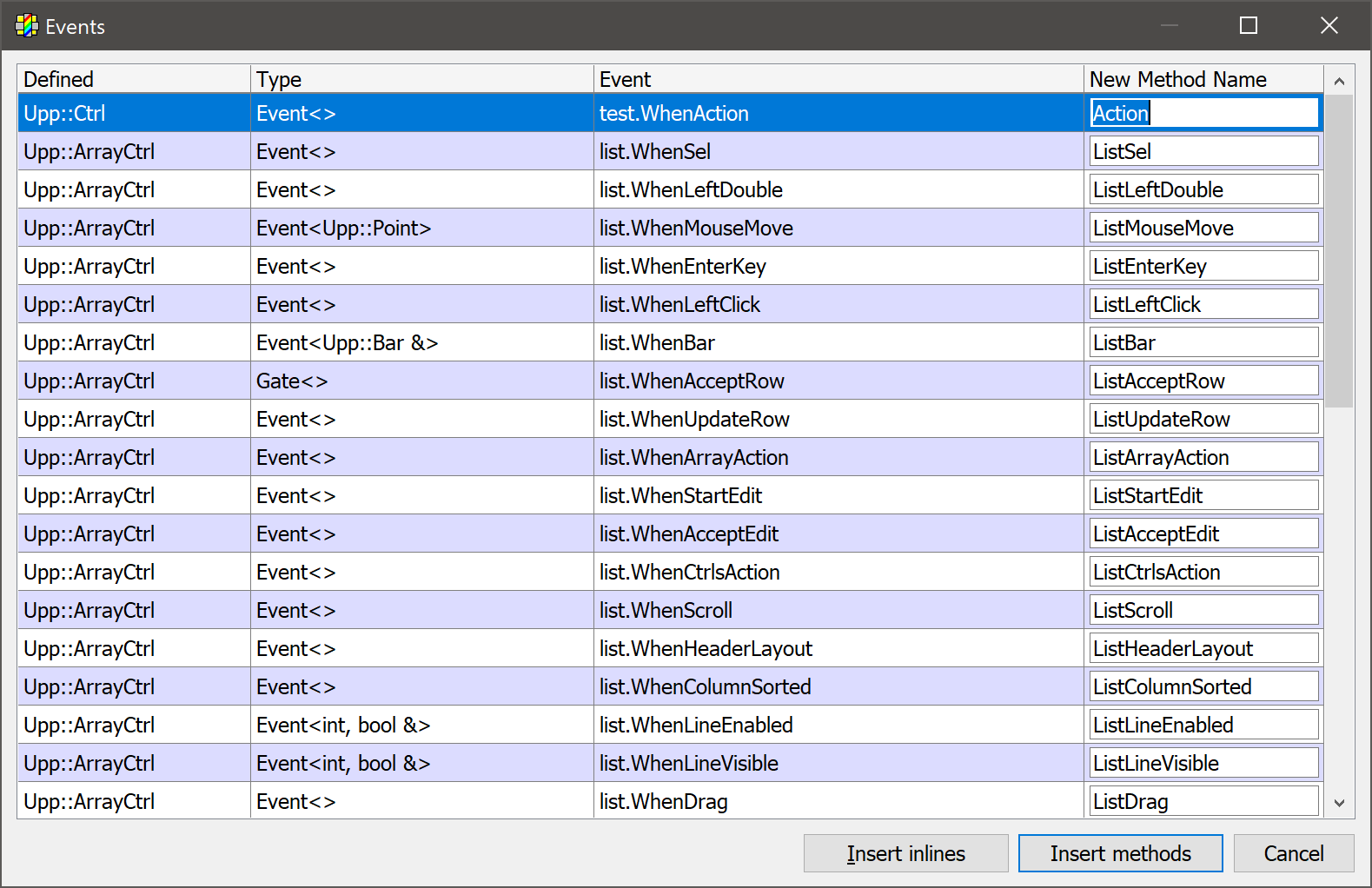Maximize the Events dialog window
Viewport: 1372px width, 888px height.
pos(1248,26)
